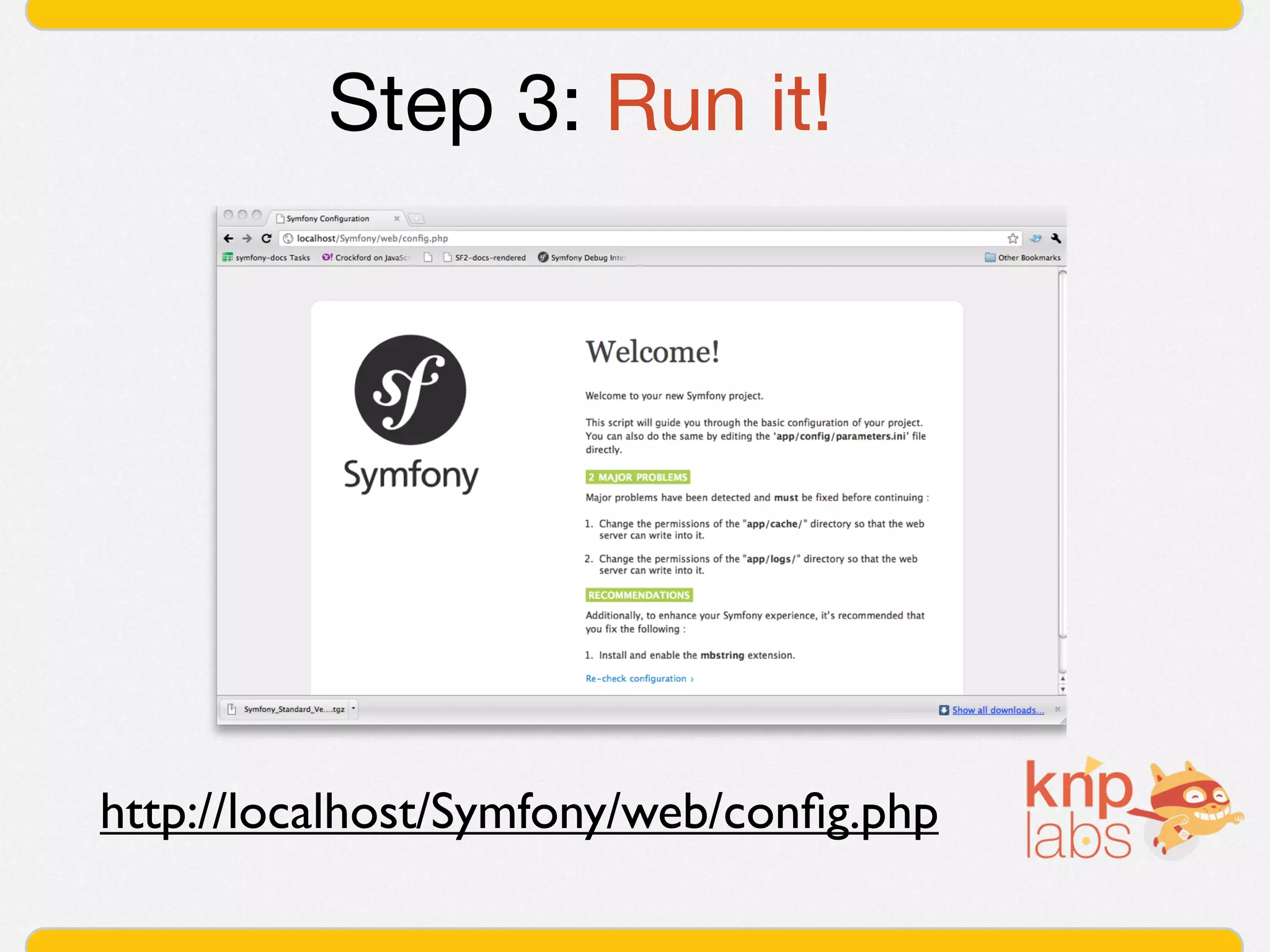
Task: Click the slide's localhost config.php URL link
Action: pyautogui.click(x=519, y=813)
